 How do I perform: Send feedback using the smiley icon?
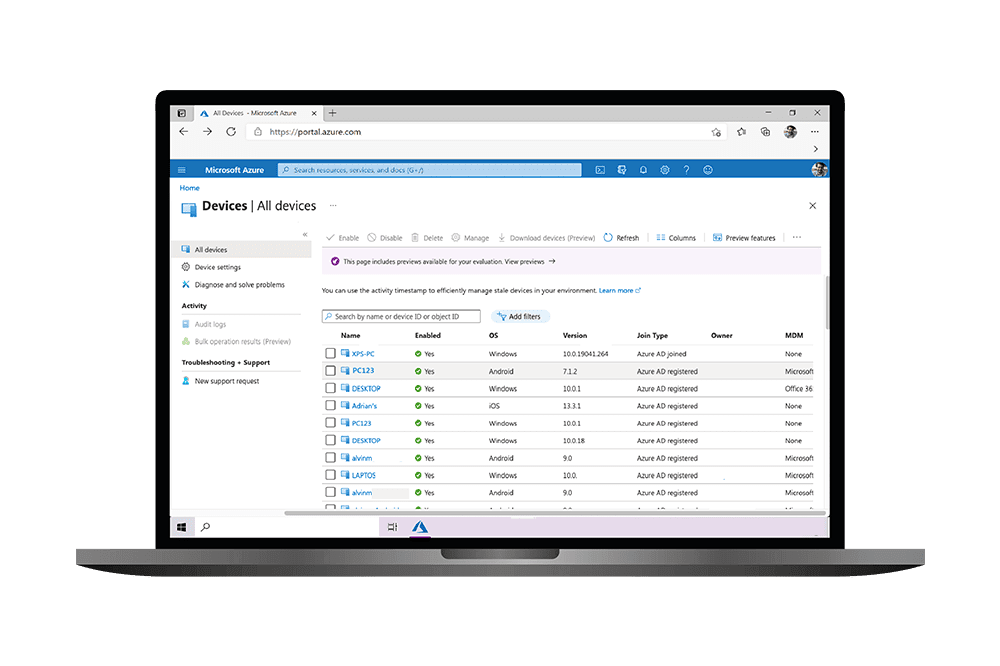708,170
